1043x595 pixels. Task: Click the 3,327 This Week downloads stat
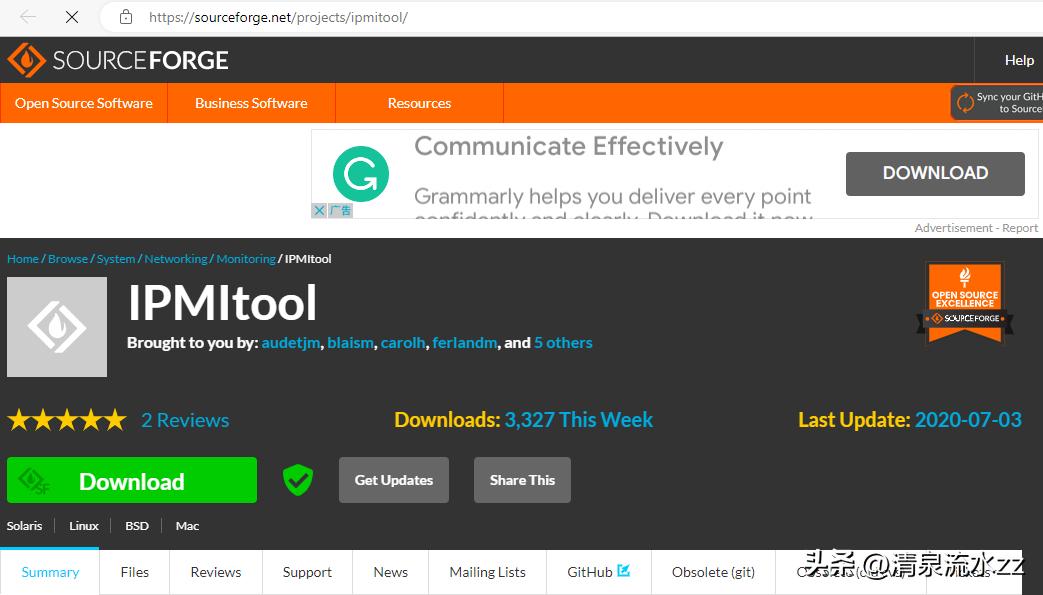(579, 420)
